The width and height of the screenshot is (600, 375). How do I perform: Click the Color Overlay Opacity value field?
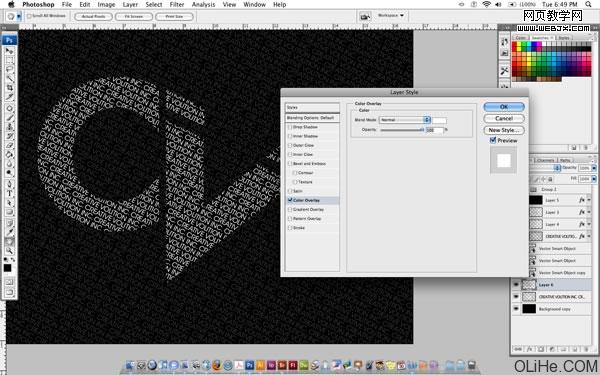434,130
